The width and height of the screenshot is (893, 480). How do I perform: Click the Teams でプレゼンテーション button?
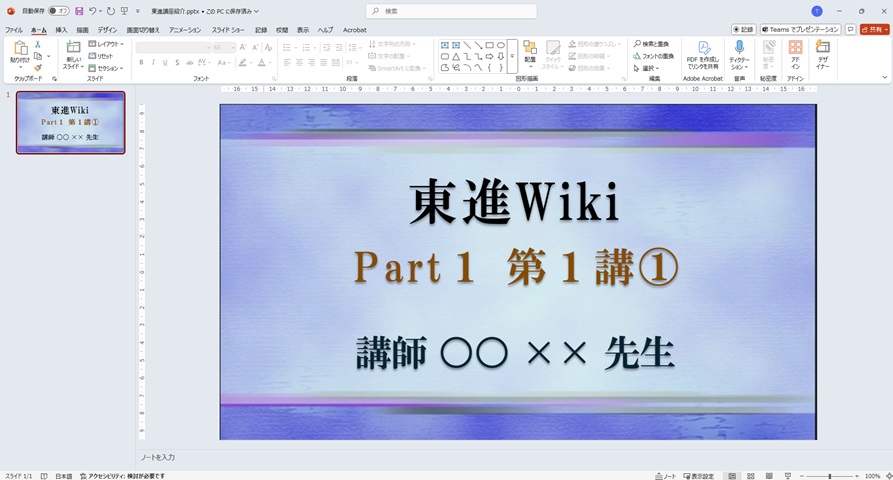(x=799, y=30)
